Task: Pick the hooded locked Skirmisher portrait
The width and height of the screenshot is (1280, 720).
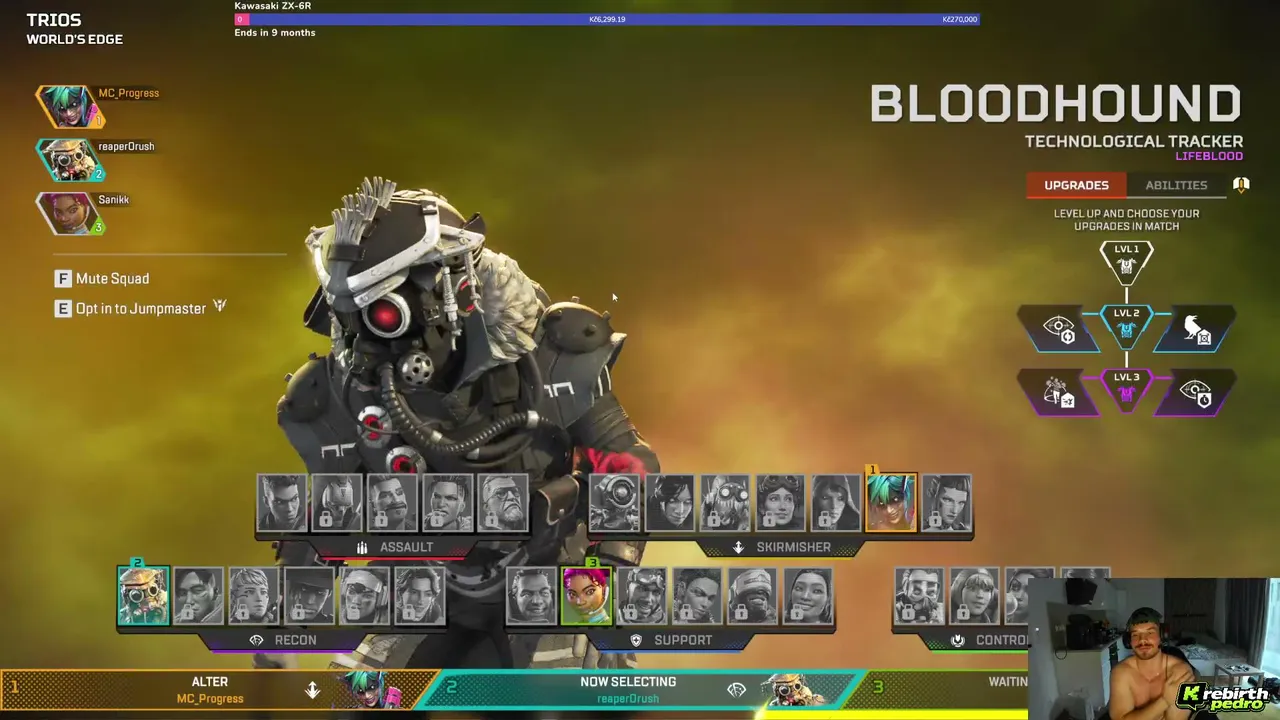Action: coord(834,503)
